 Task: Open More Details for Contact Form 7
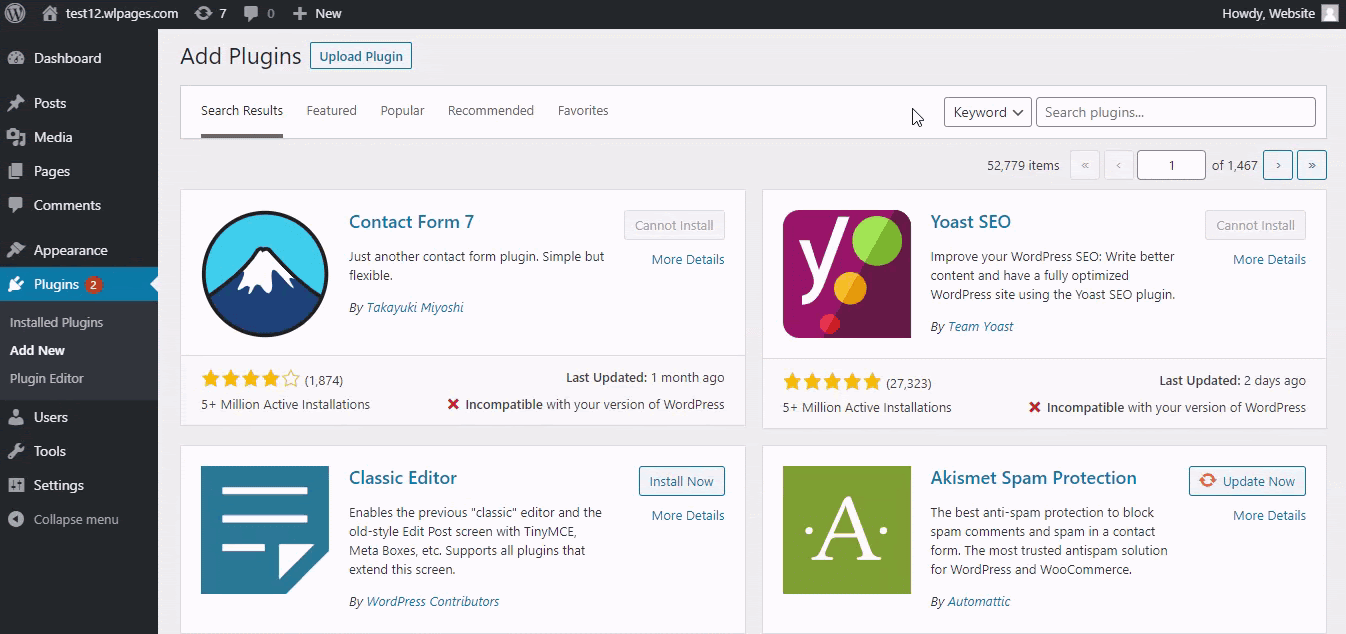(688, 259)
